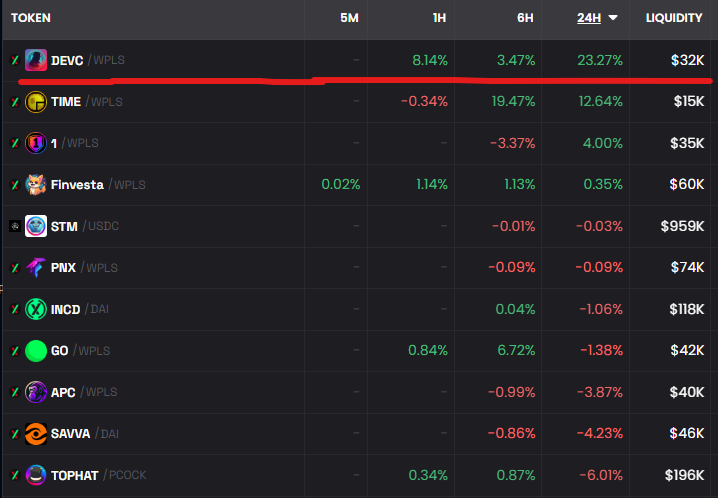Image resolution: width=718 pixels, height=498 pixels.
Task: Open the PNX token logo
Action: [x=36, y=267]
